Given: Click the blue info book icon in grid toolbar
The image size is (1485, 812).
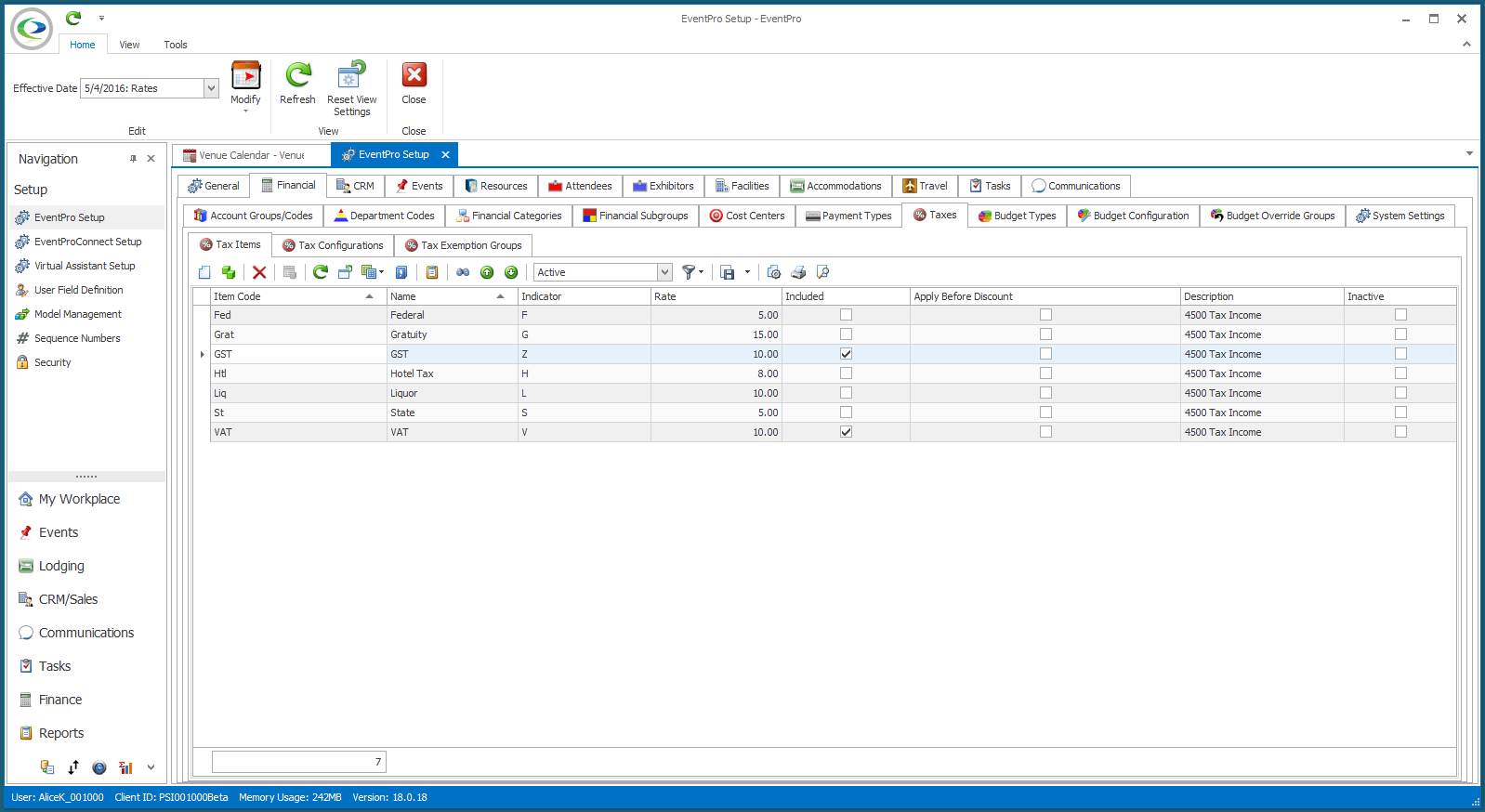Looking at the screenshot, I should (401, 272).
